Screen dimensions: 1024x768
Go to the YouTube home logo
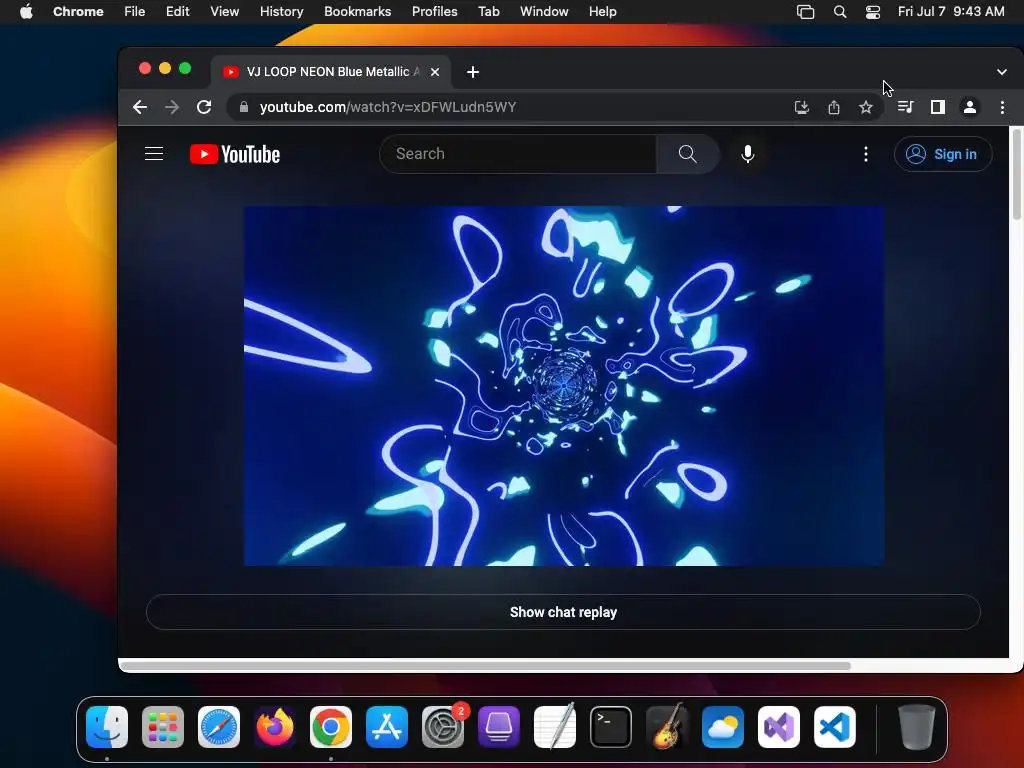click(235, 154)
